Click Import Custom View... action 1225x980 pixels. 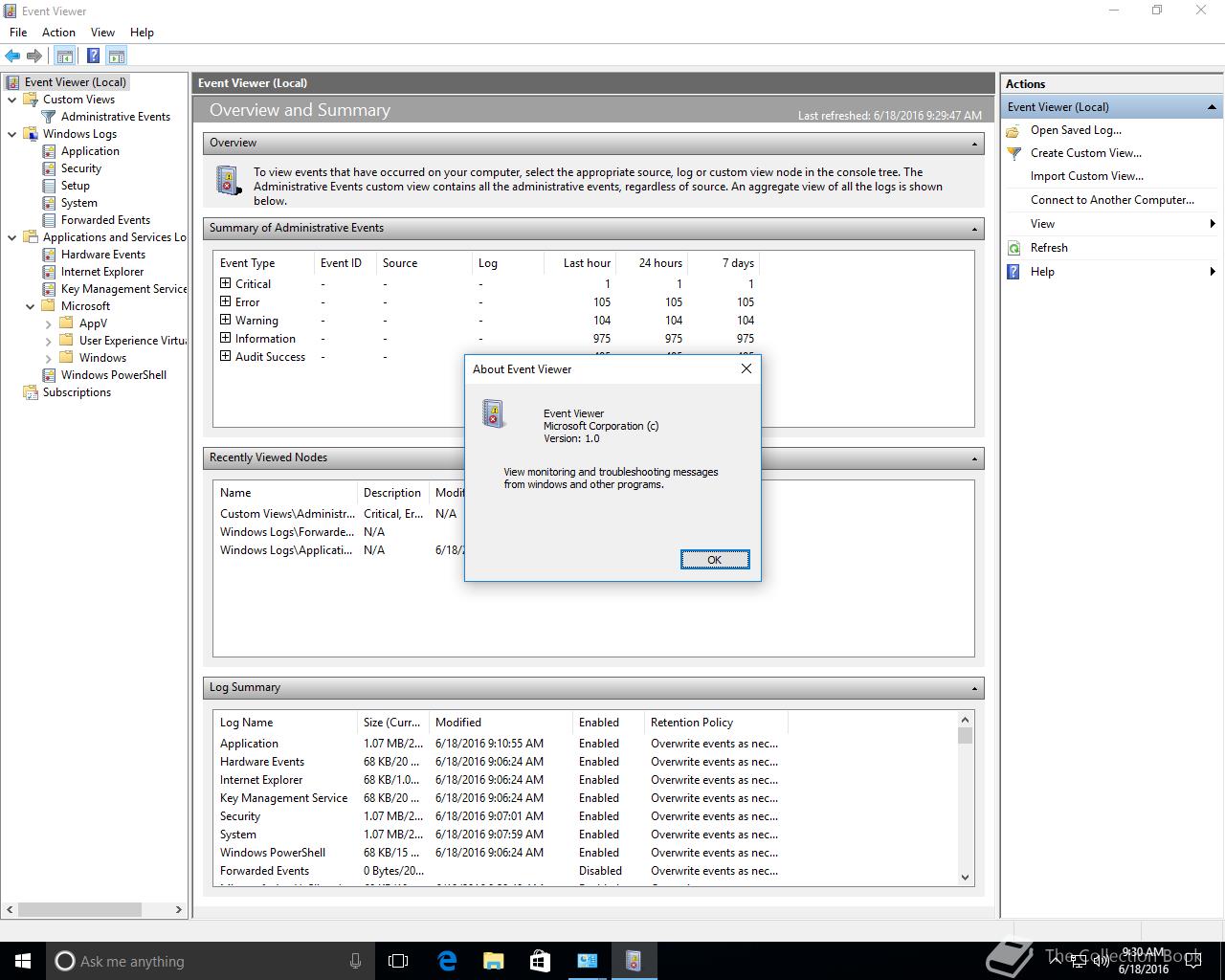pyautogui.click(x=1086, y=176)
